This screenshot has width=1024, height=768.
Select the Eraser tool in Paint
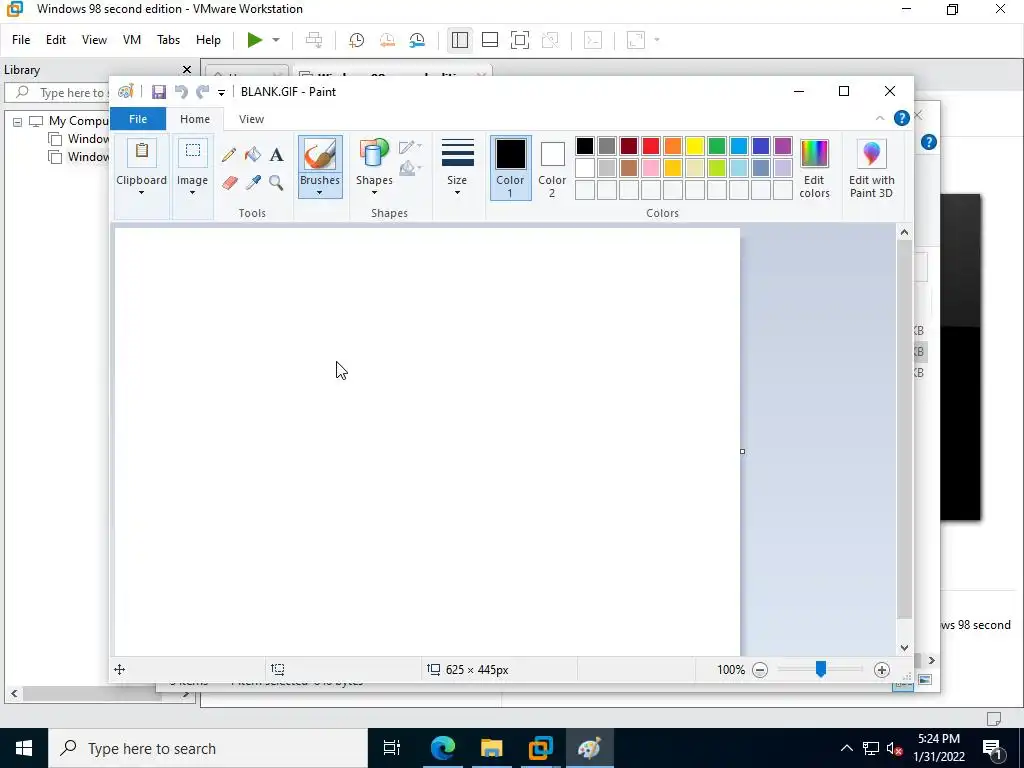pos(229,182)
